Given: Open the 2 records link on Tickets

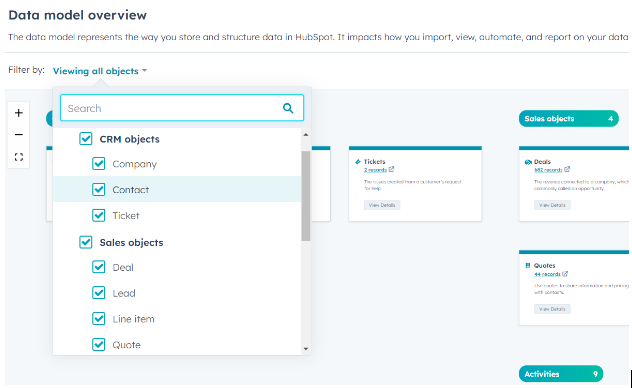Looking at the screenshot, I should pos(375,170).
